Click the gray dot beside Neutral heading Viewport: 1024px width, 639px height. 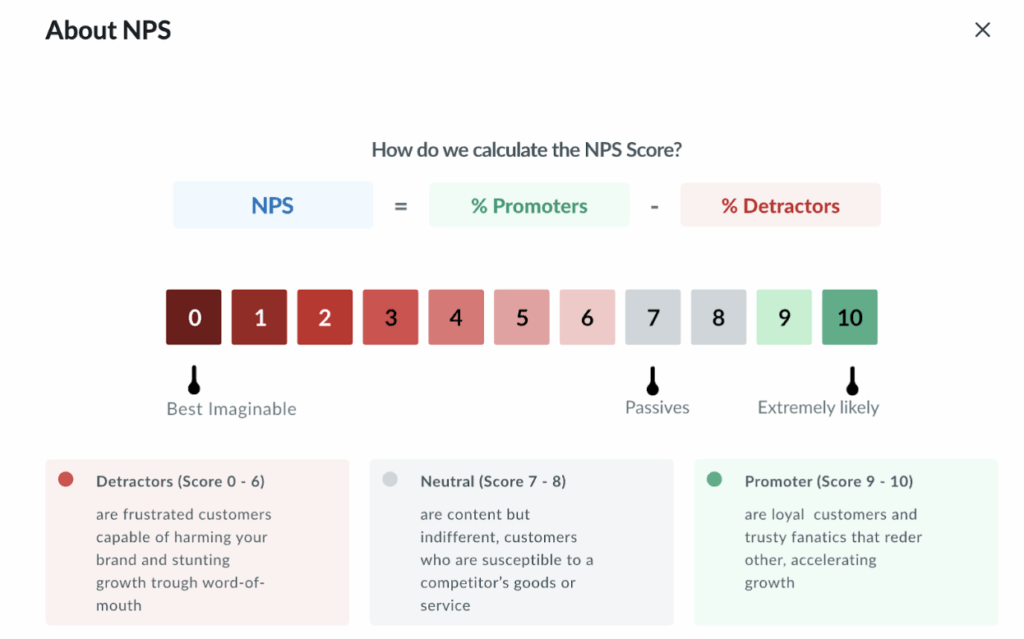click(x=390, y=480)
